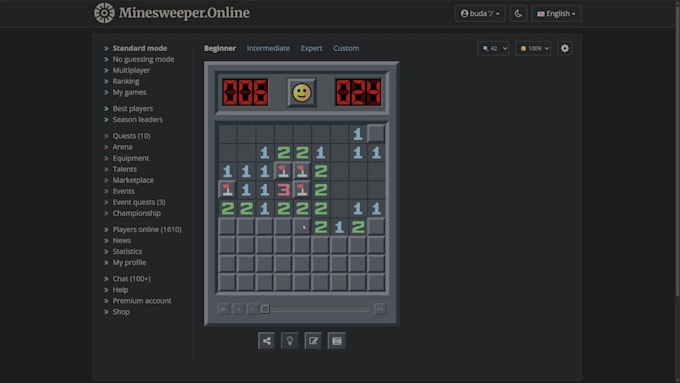This screenshot has width=680, height=383.
Task: Open the Marketplace link
Action: point(133,180)
